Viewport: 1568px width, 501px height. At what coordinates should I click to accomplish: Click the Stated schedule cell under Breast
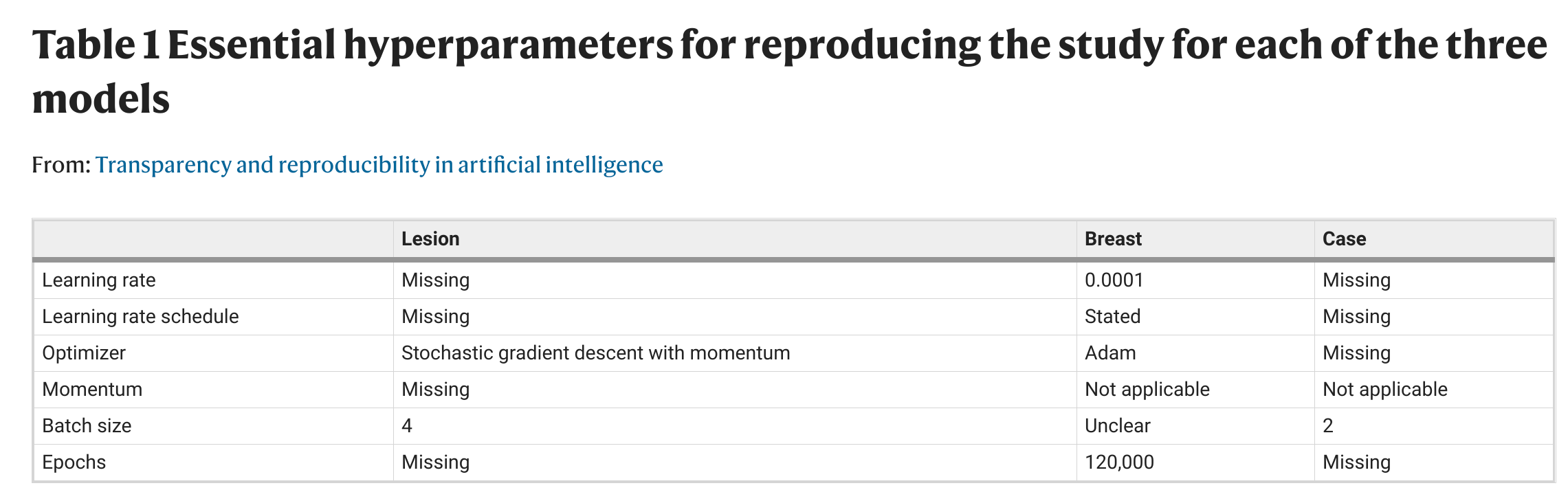point(1112,317)
